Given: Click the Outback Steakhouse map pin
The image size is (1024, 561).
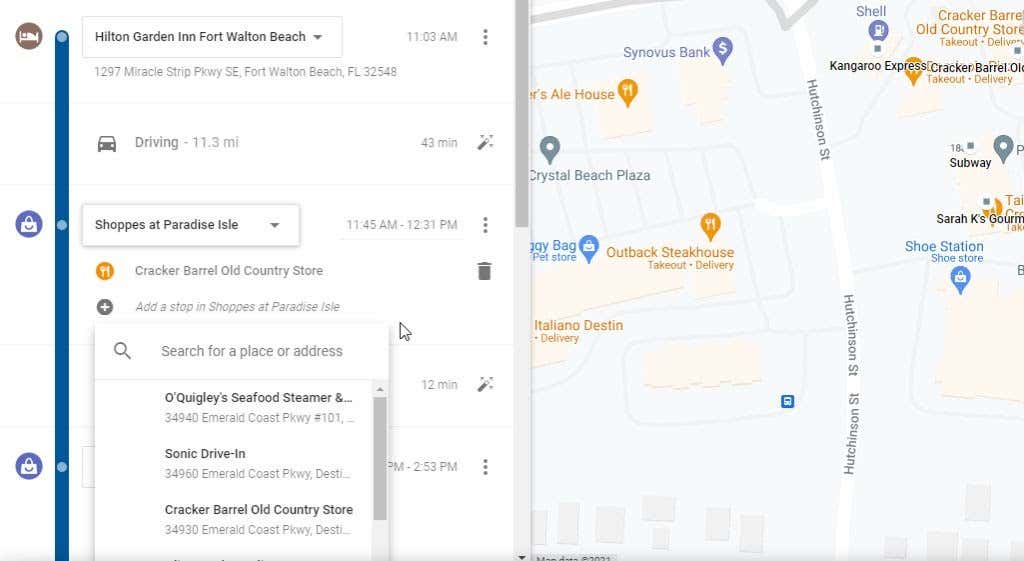Looking at the screenshot, I should pos(710,224).
